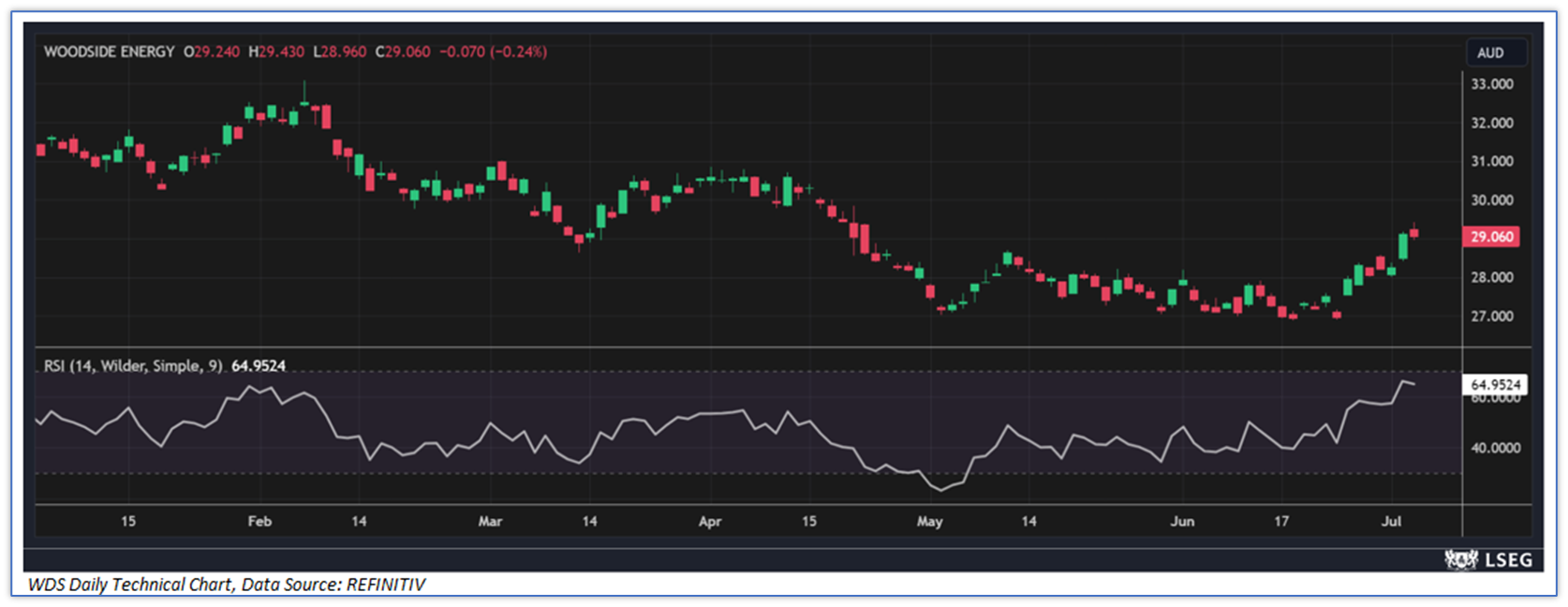Click the 15 date label before Feb
This screenshot has width=1568, height=607.
click(128, 521)
